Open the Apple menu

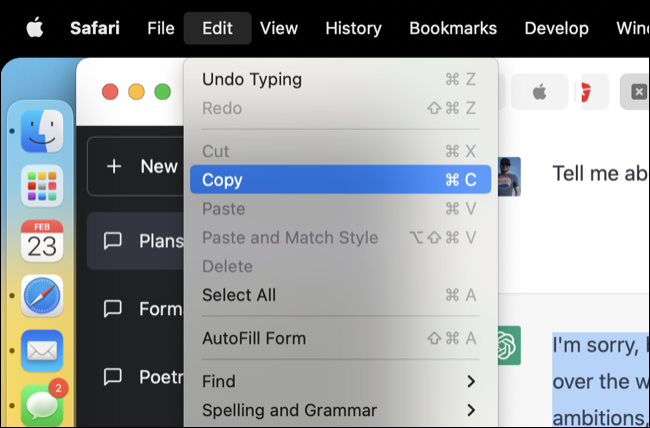coord(34,28)
